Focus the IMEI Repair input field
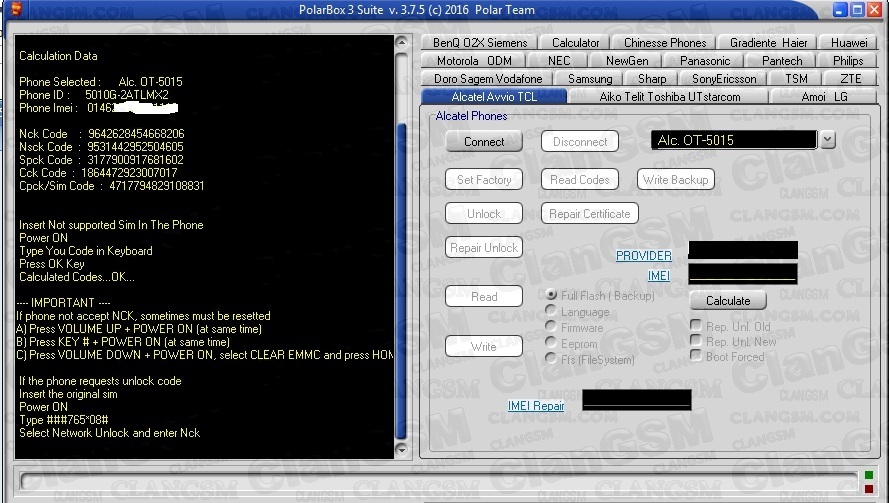The height and width of the screenshot is (503, 889). 637,399
